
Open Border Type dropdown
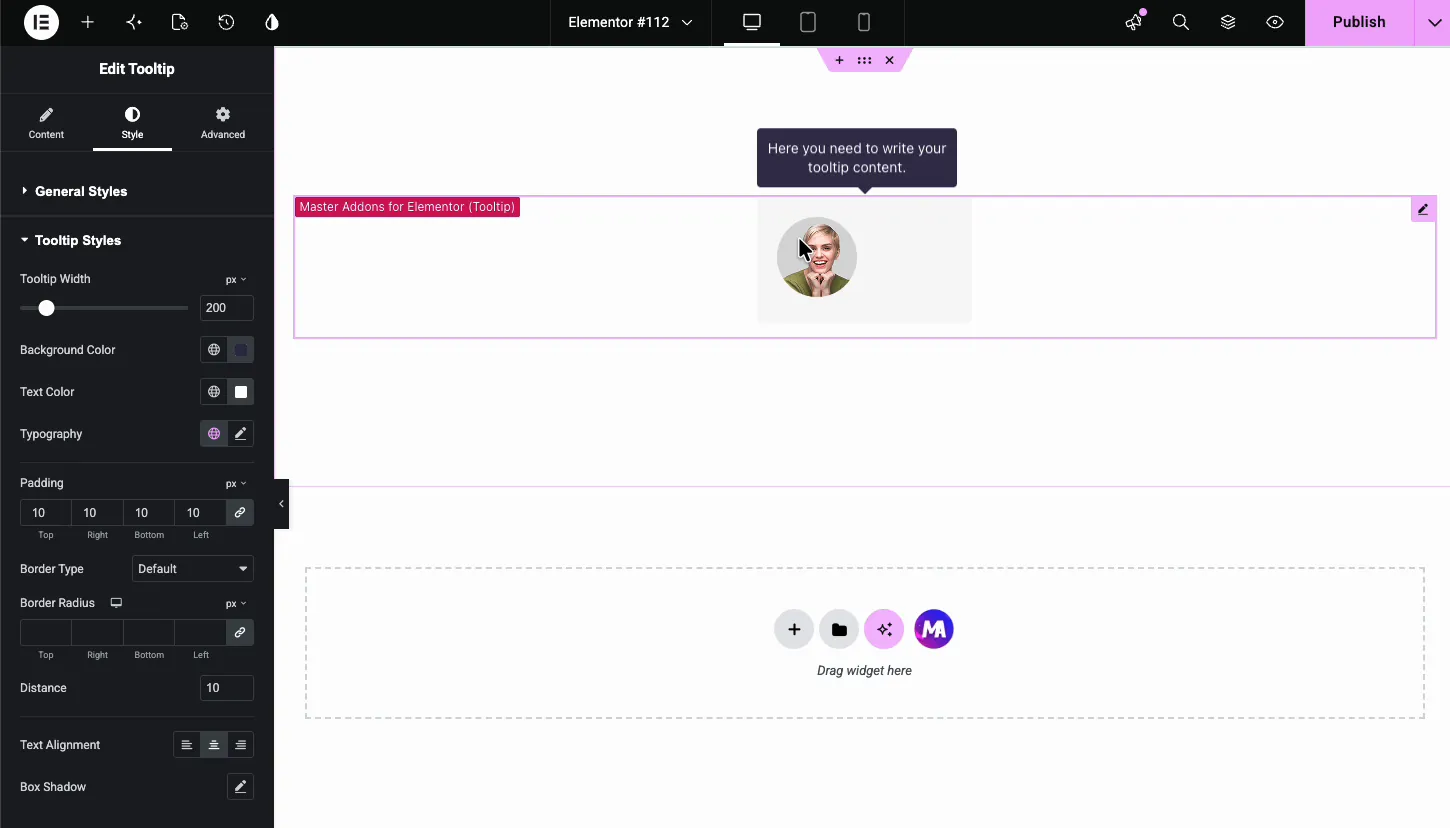pos(193,569)
